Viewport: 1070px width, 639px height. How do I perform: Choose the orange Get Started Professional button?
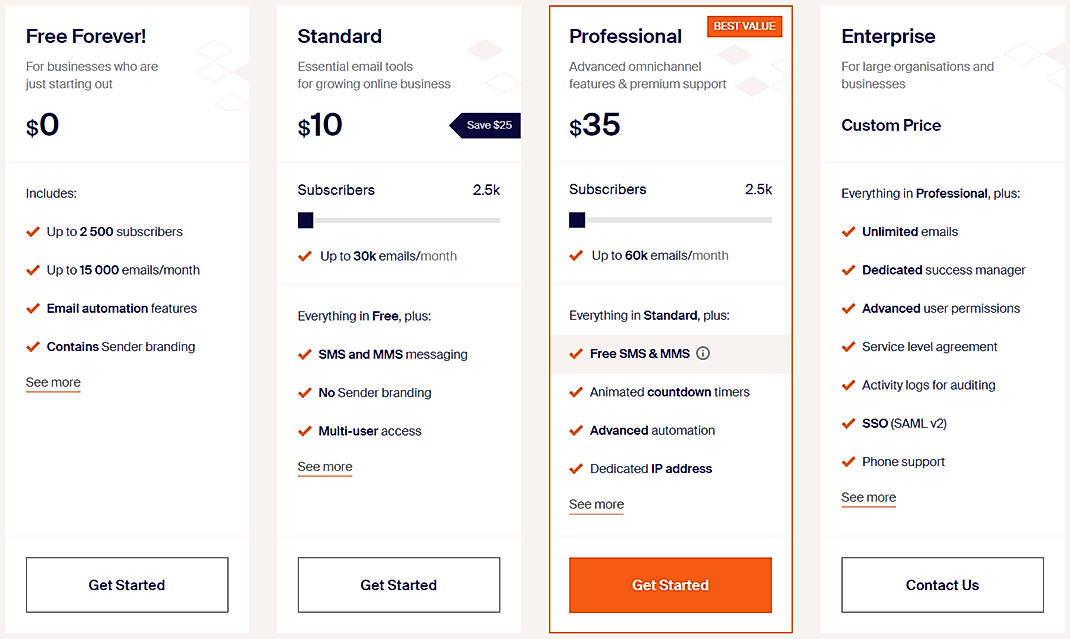coord(670,585)
